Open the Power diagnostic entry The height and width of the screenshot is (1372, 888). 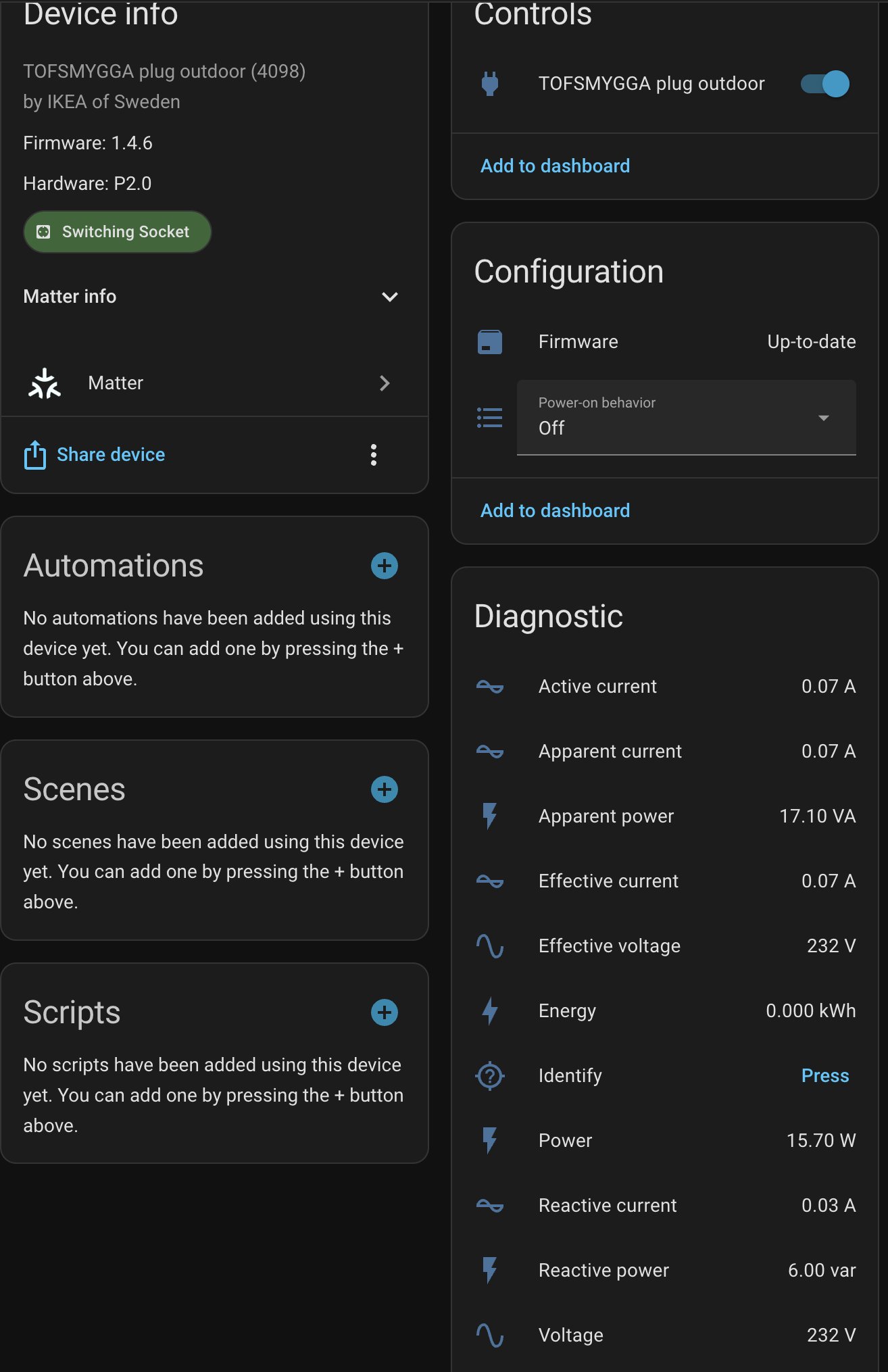(x=664, y=1140)
